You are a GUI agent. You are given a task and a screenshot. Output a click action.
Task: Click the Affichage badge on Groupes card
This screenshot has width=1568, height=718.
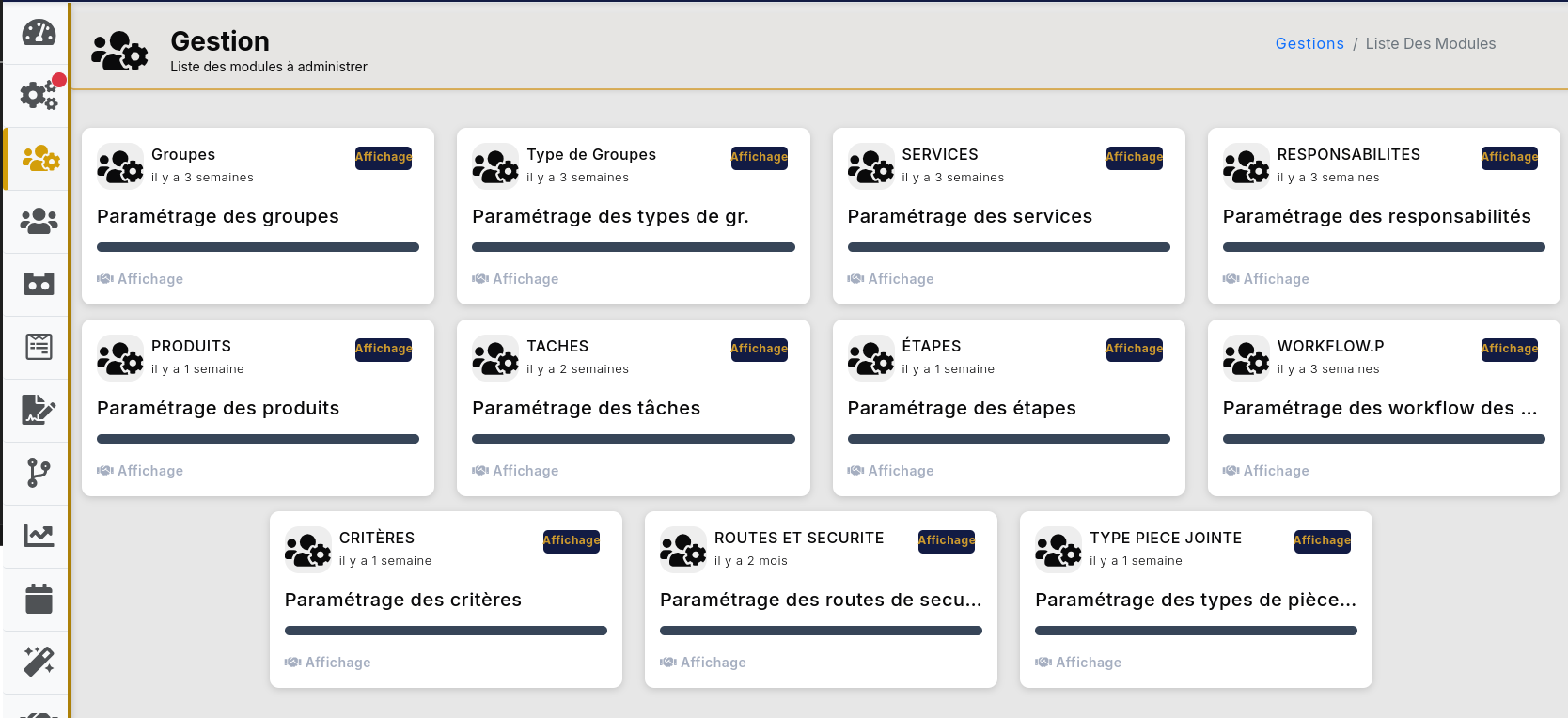(384, 158)
